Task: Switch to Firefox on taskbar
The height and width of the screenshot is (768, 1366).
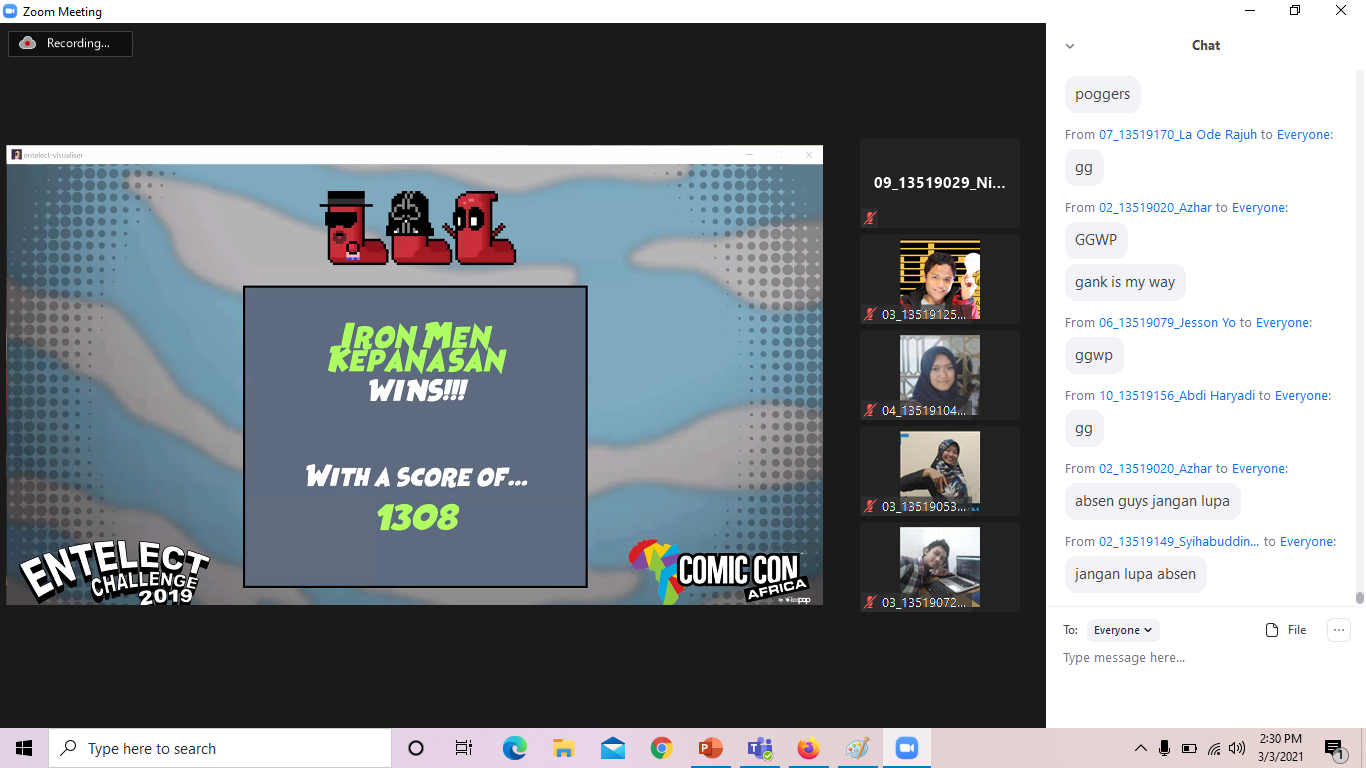Action: click(809, 748)
